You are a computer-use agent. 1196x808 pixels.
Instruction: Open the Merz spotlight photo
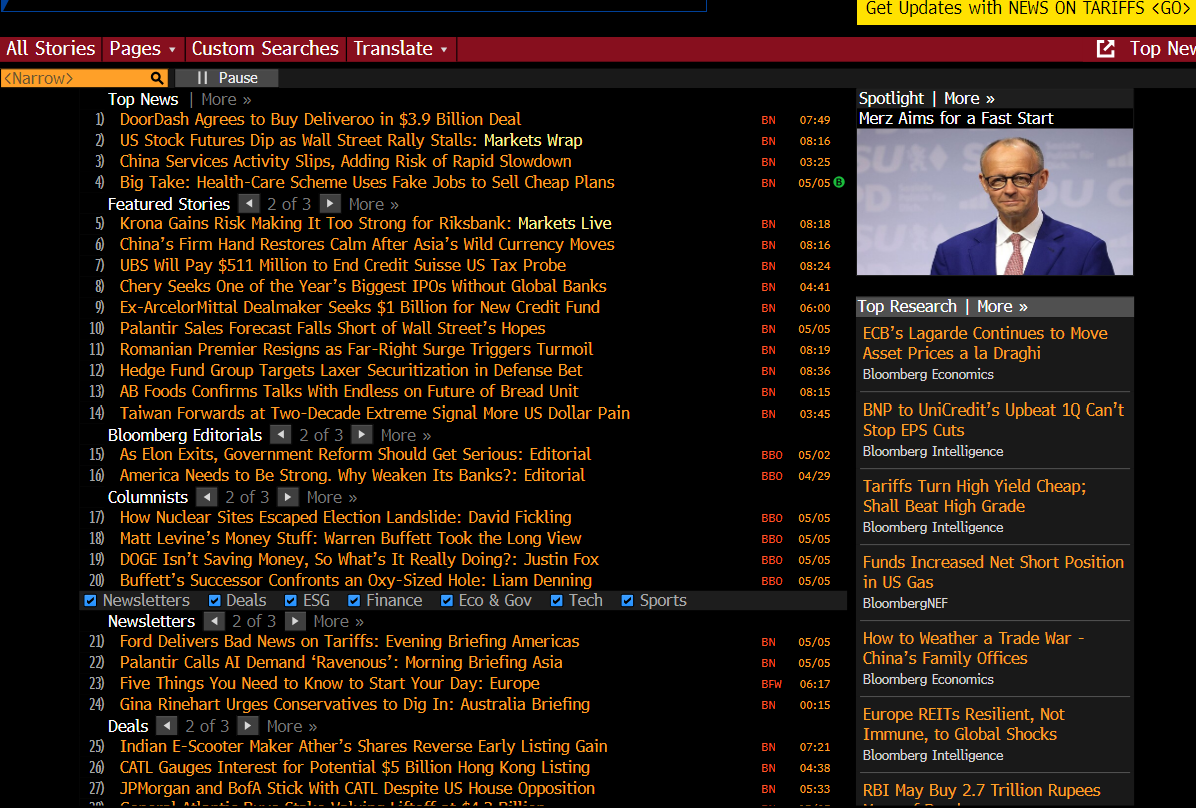[995, 201]
